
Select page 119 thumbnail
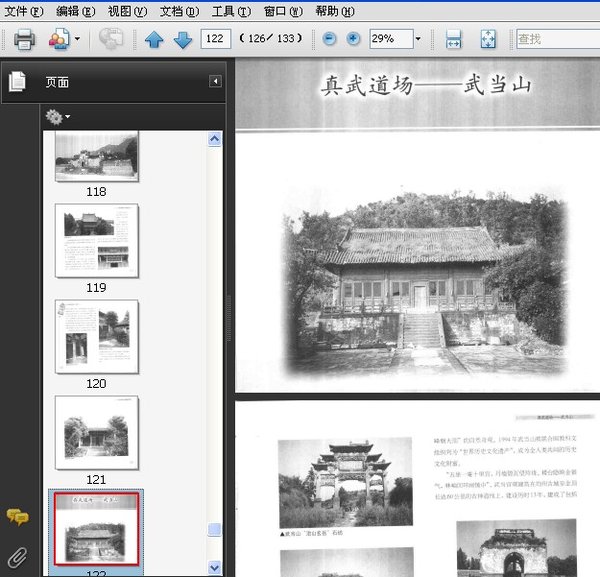pyautogui.click(x=97, y=241)
